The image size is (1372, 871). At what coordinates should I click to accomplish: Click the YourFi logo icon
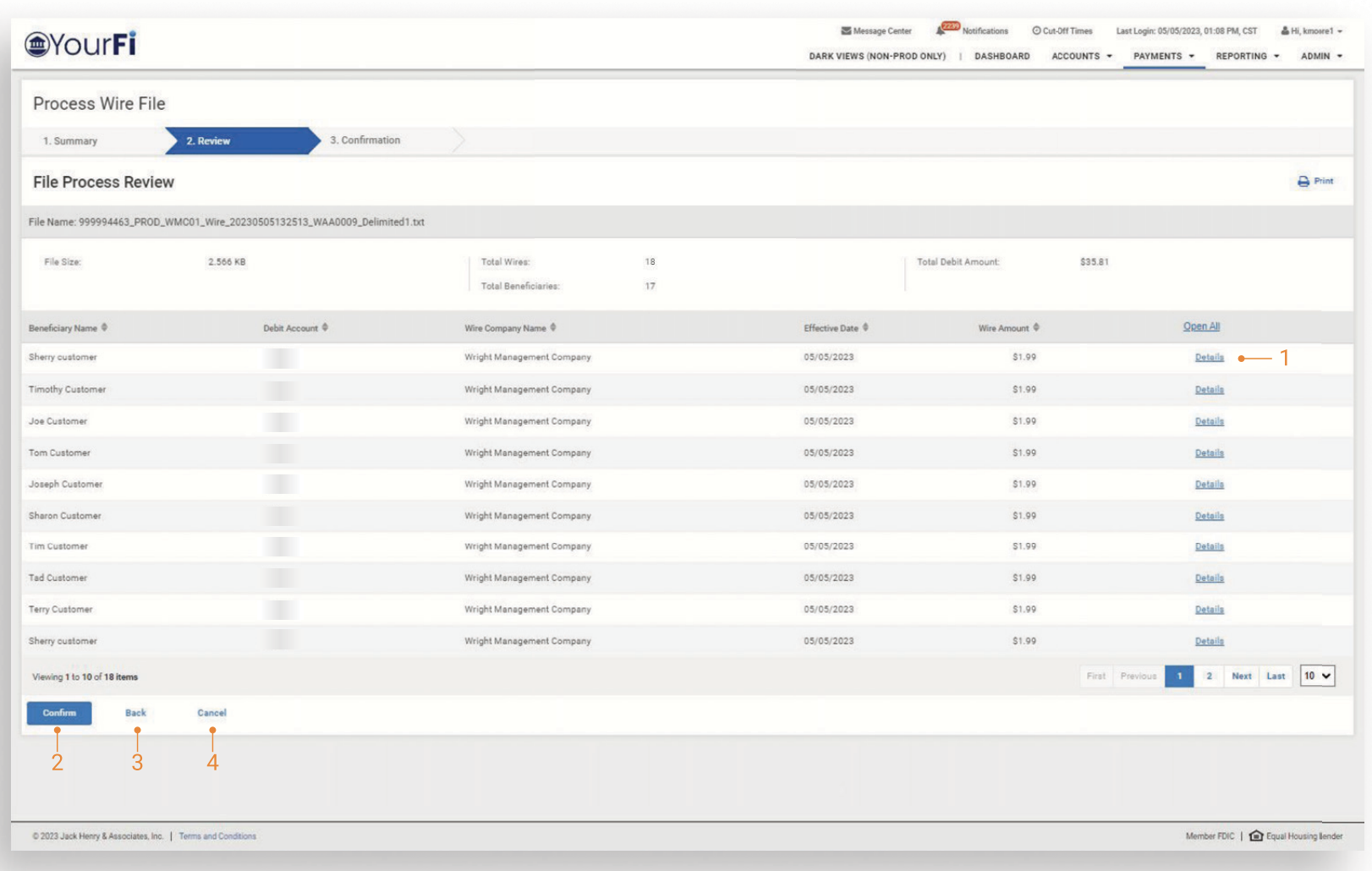click(36, 44)
